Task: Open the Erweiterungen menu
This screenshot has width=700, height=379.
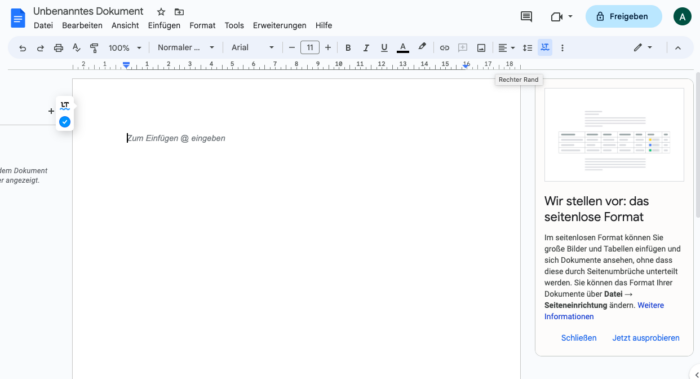Action: [279, 25]
